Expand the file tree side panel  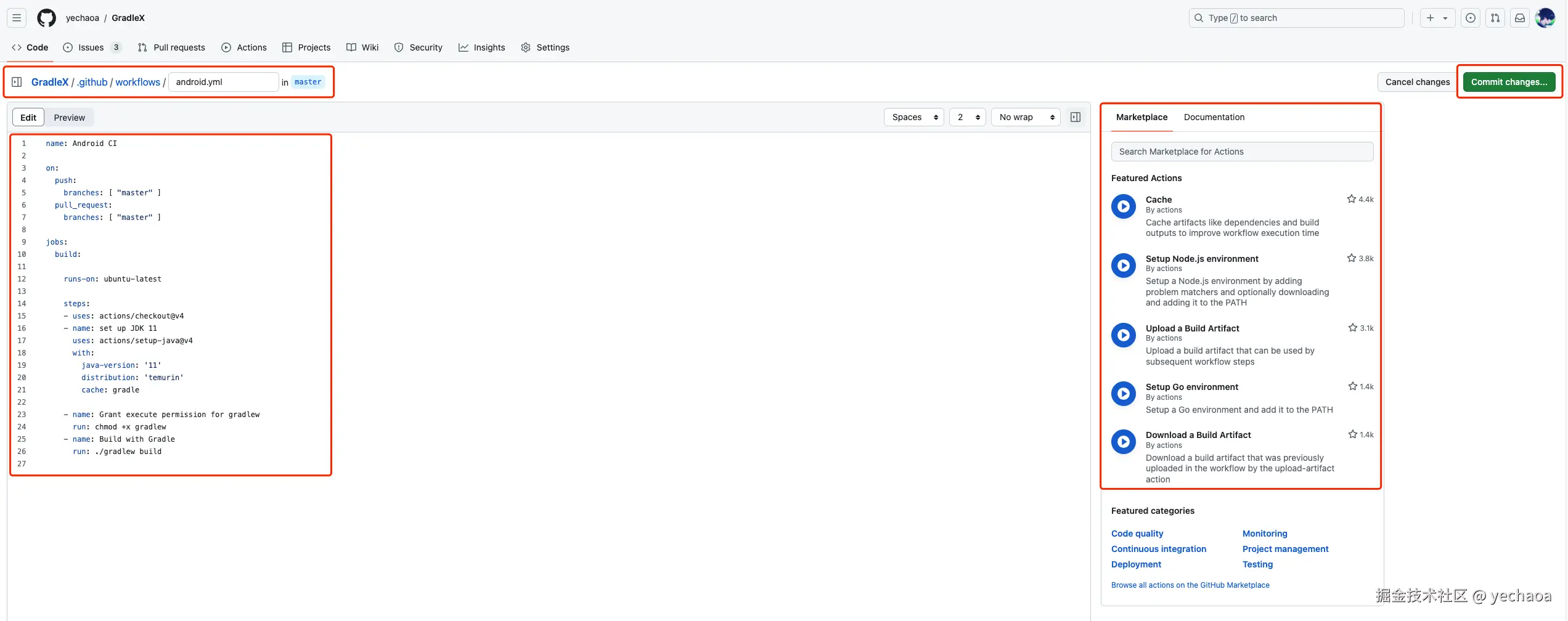pos(17,82)
